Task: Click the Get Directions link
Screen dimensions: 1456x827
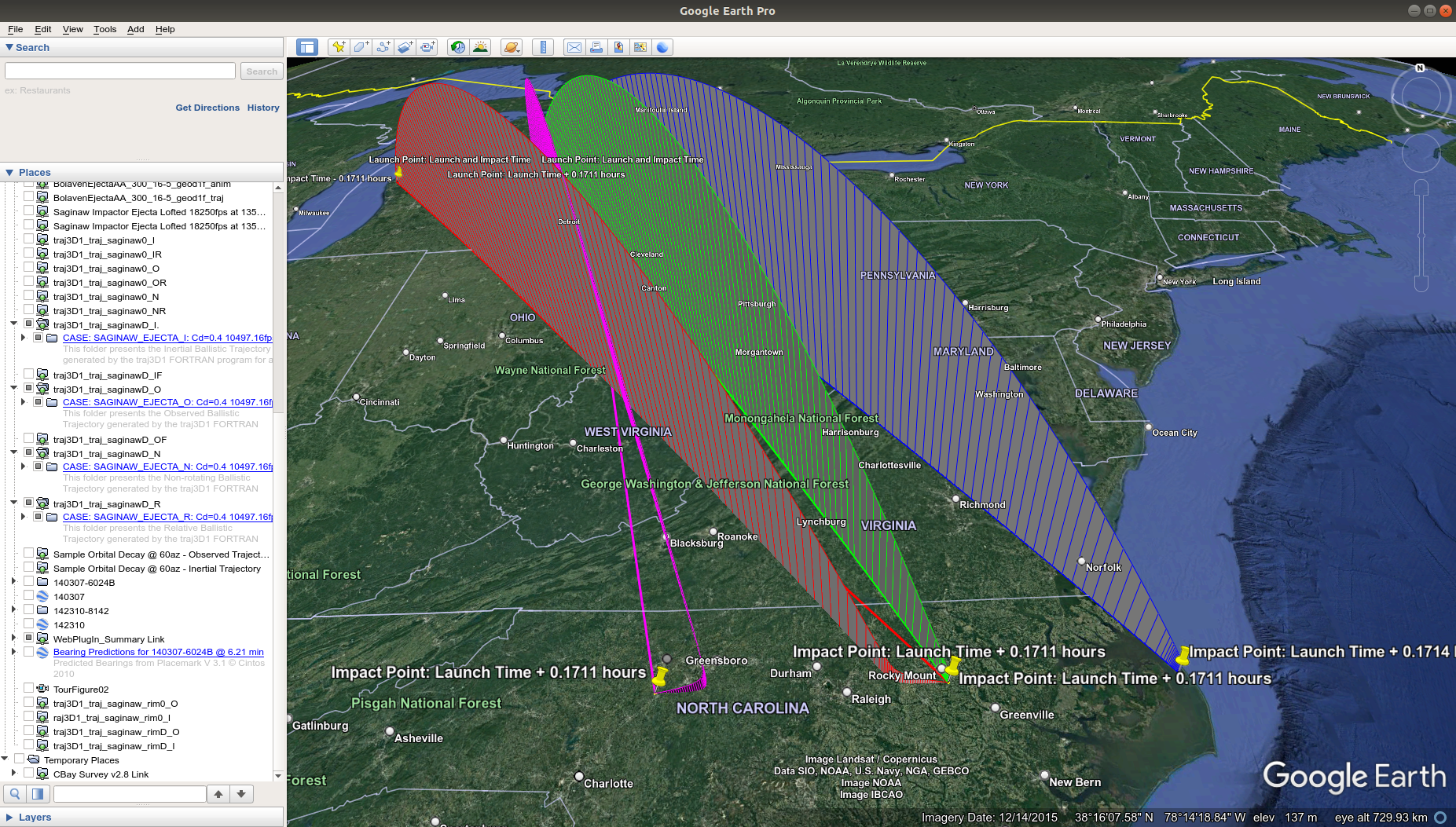Action: [207, 108]
